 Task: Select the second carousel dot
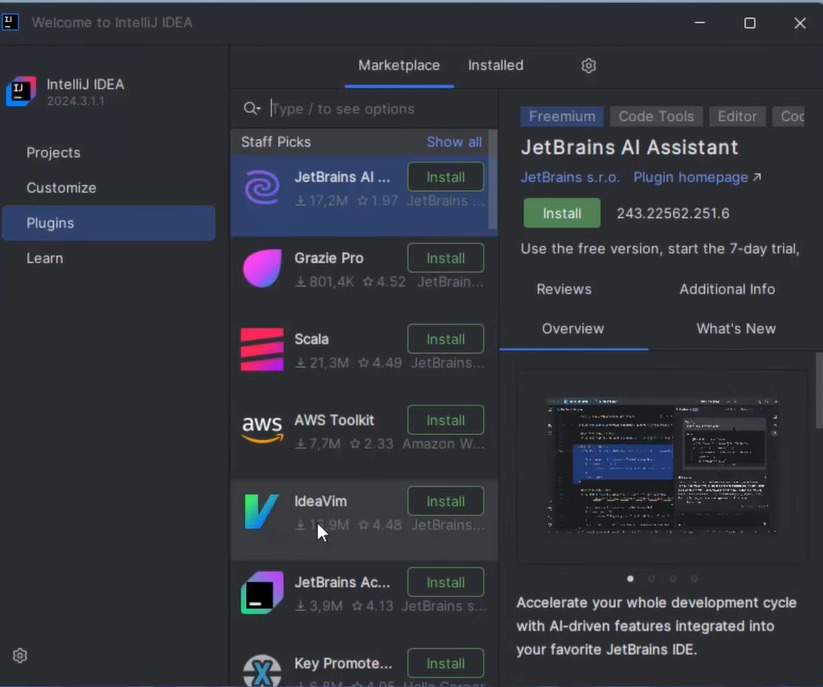click(651, 578)
